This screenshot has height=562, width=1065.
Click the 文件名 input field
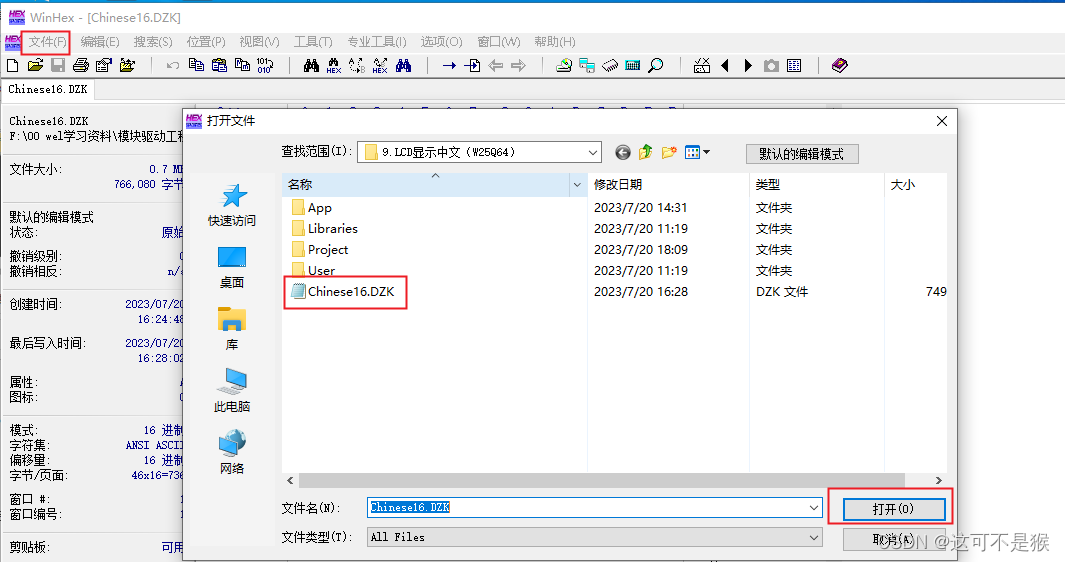coord(594,508)
